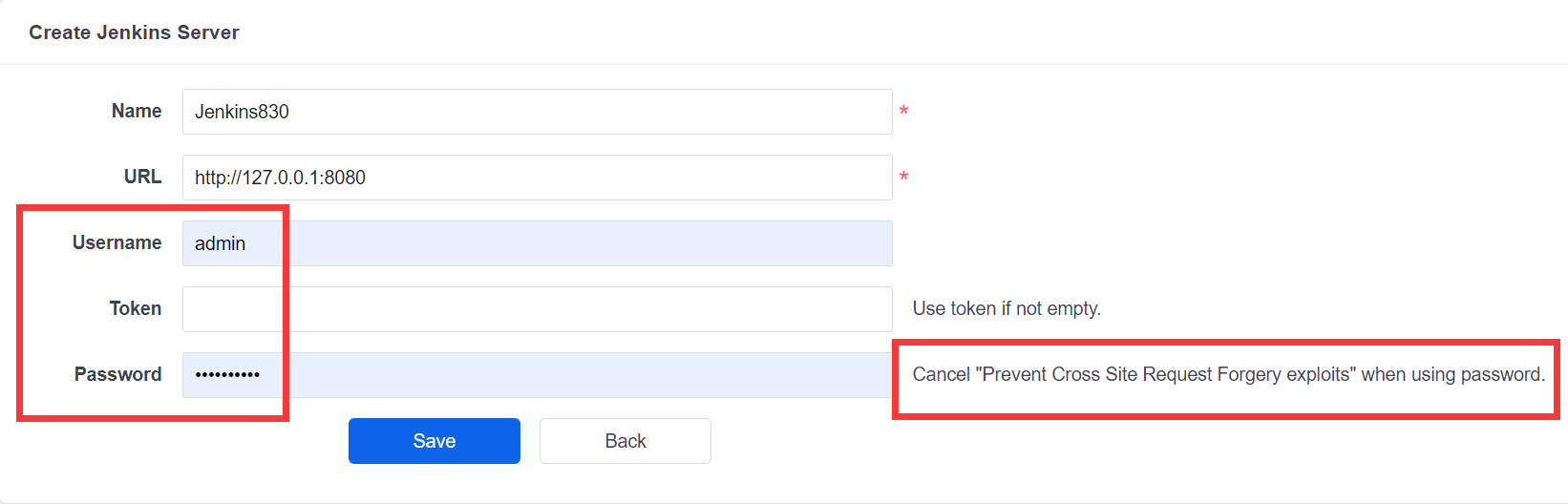1568x504 pixels.
Task: Click the Password field label
Action: pyautogui.click(x=117, y=374)
